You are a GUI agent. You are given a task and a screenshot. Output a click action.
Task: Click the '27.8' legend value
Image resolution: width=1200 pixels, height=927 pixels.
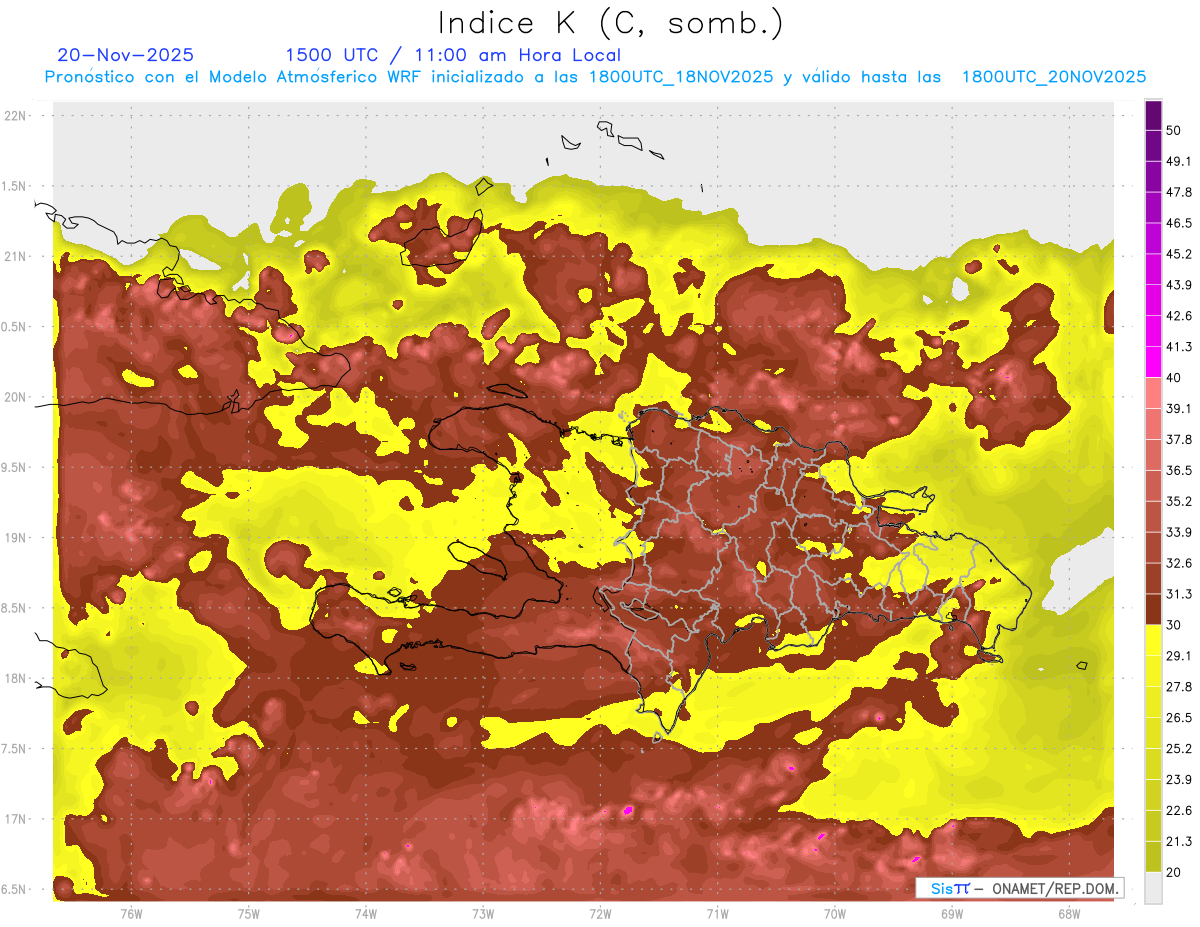point(1179,687)
